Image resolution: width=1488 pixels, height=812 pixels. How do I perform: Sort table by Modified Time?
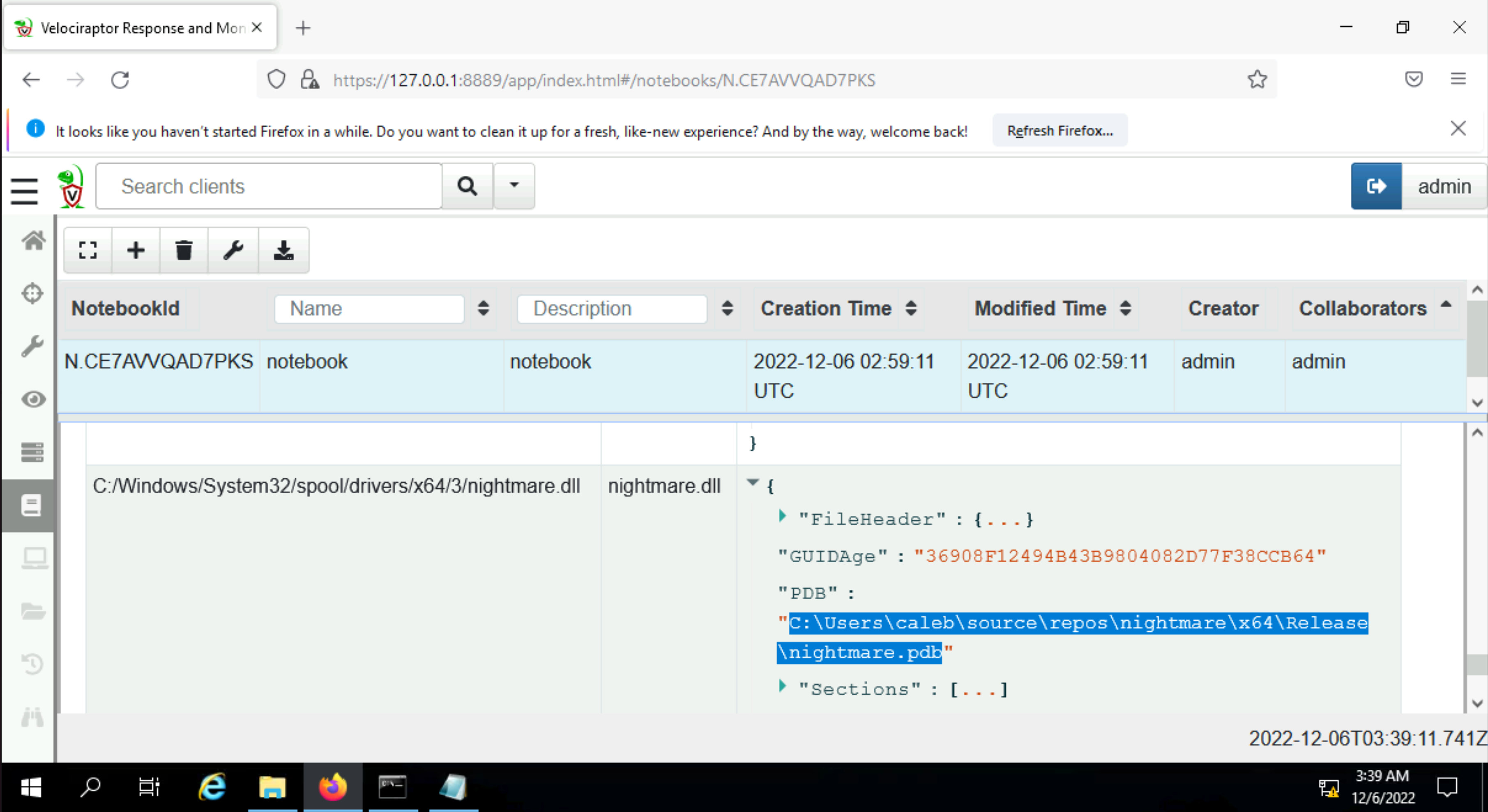point(1125,308)
